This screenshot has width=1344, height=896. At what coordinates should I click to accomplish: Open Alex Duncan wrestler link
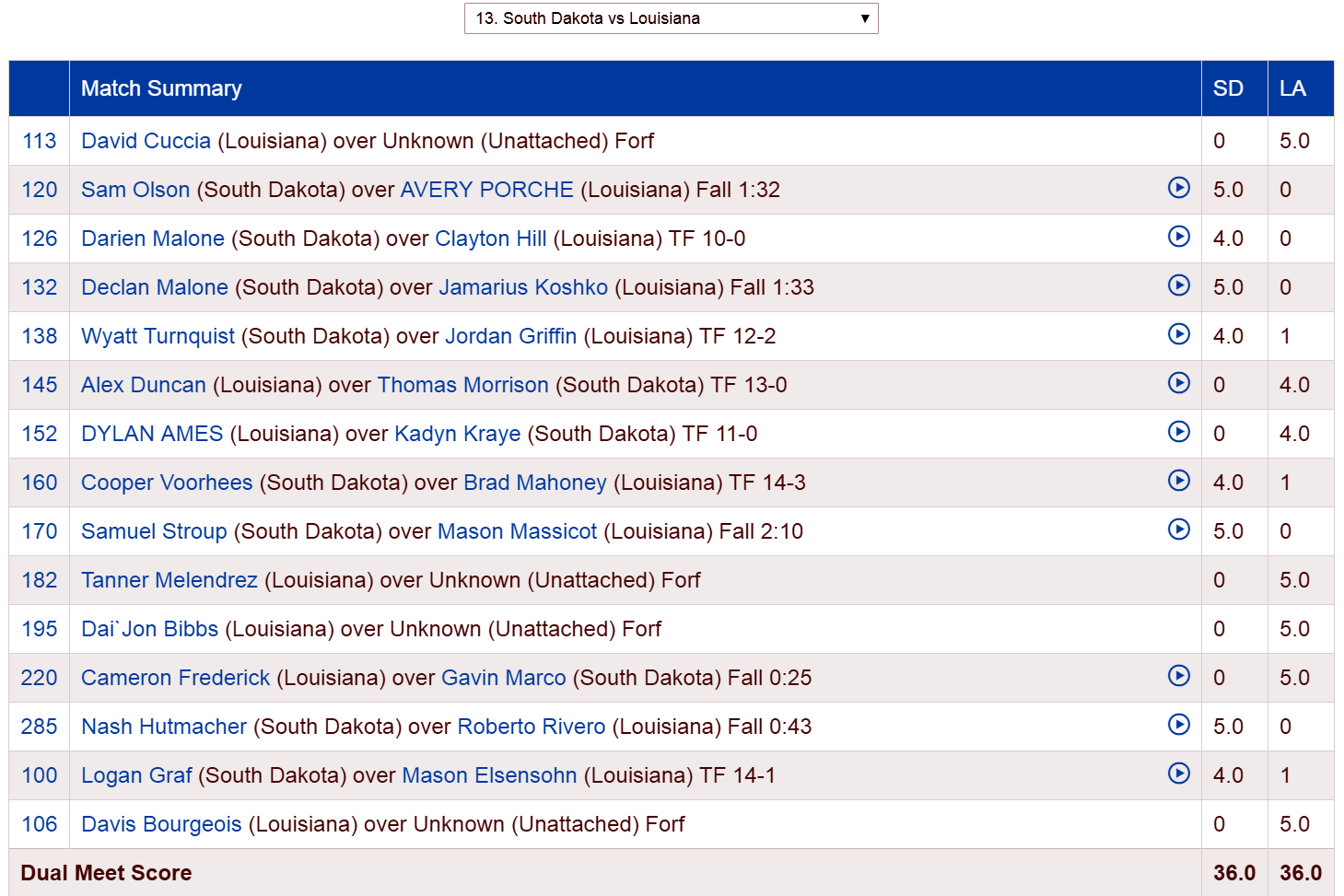144,385
